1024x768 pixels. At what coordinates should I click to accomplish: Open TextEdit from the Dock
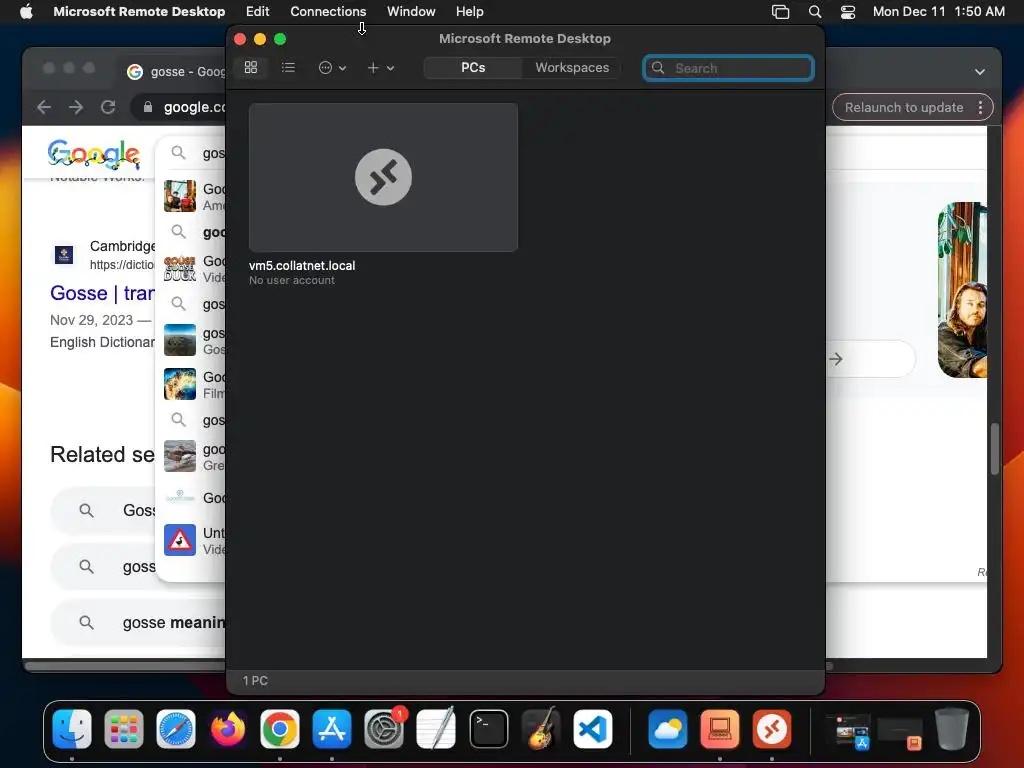(x=436, y=729)
